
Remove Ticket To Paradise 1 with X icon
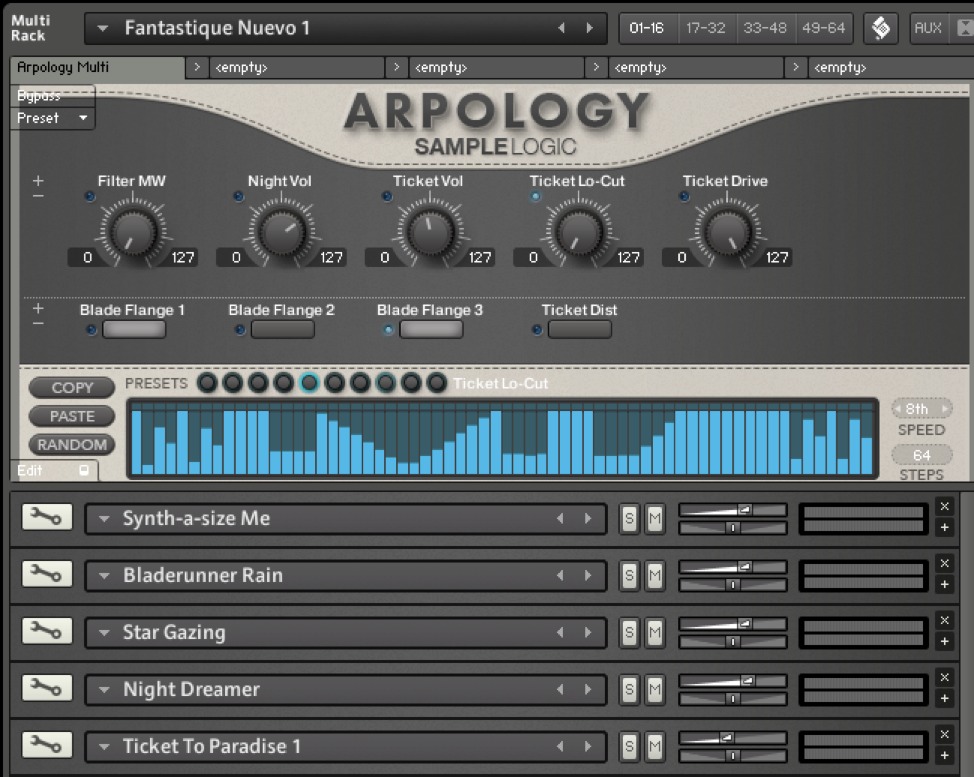click(x=944, y=734)
